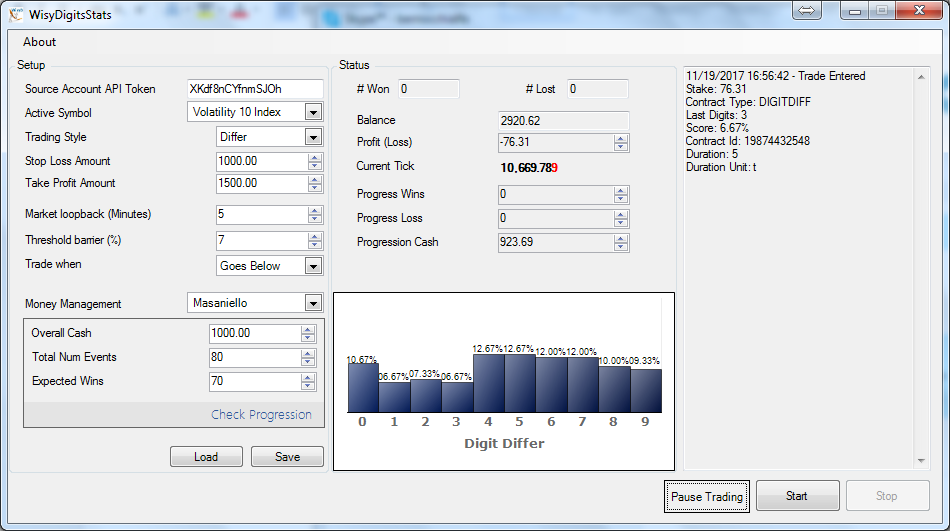Click the Save button
Viewport: 950px width, 531px height.
click(287, 457)
